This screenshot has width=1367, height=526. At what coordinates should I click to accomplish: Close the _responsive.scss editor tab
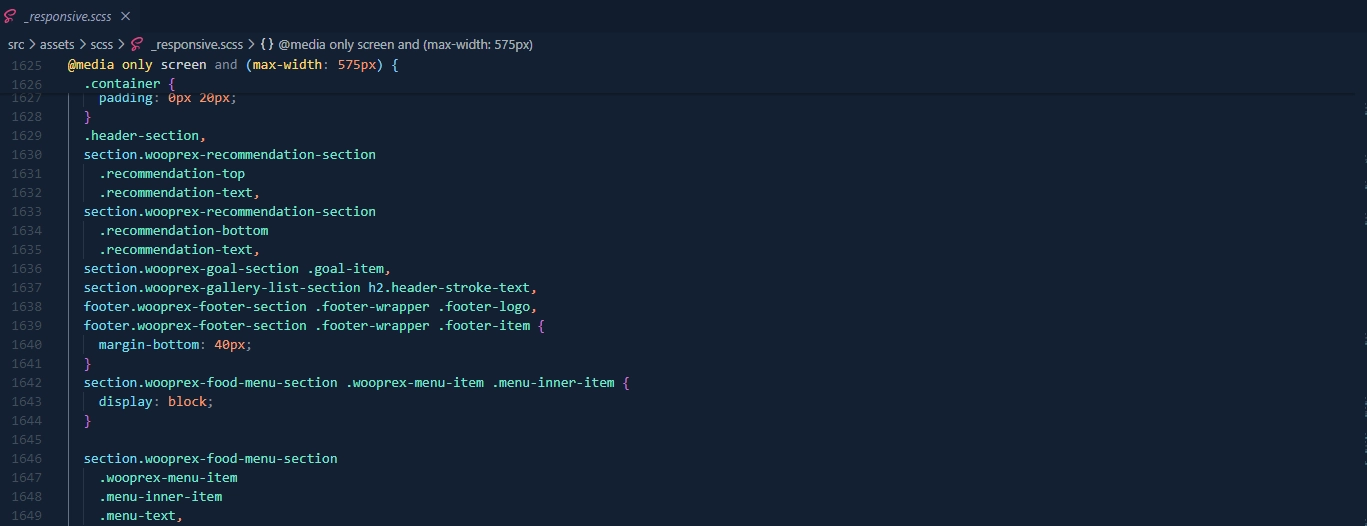coord(125,17)
